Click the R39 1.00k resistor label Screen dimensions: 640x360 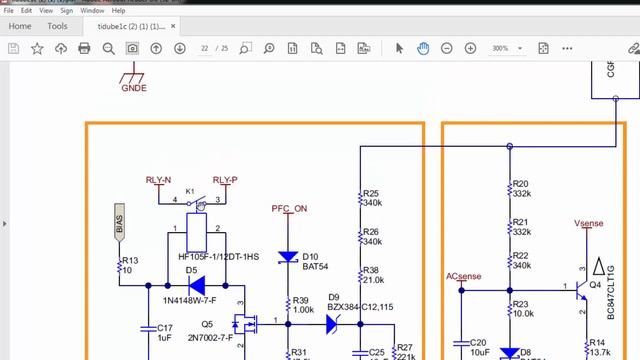tap(302, 305)
